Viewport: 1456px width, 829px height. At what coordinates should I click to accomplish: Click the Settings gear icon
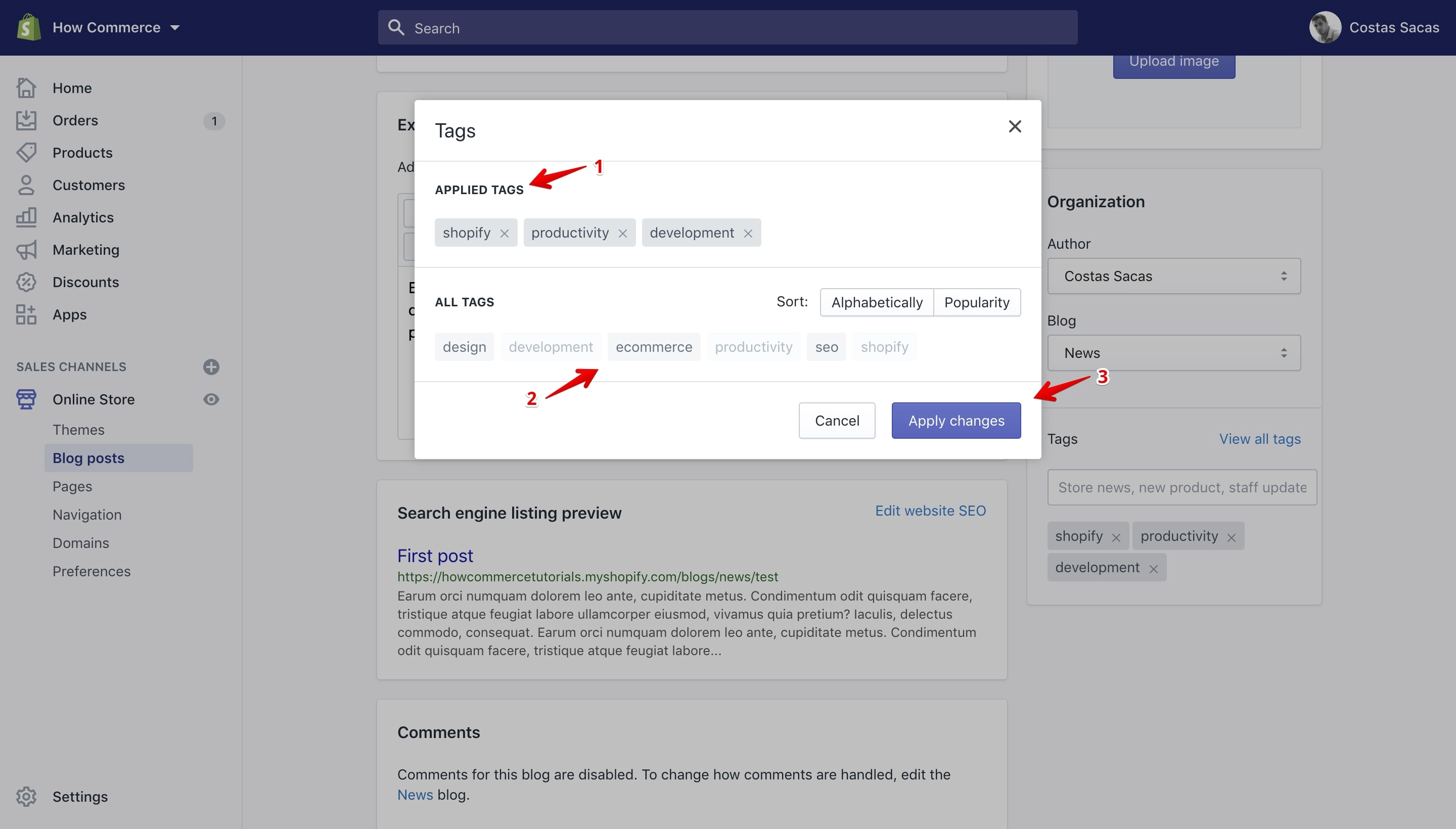pos(26,797)
